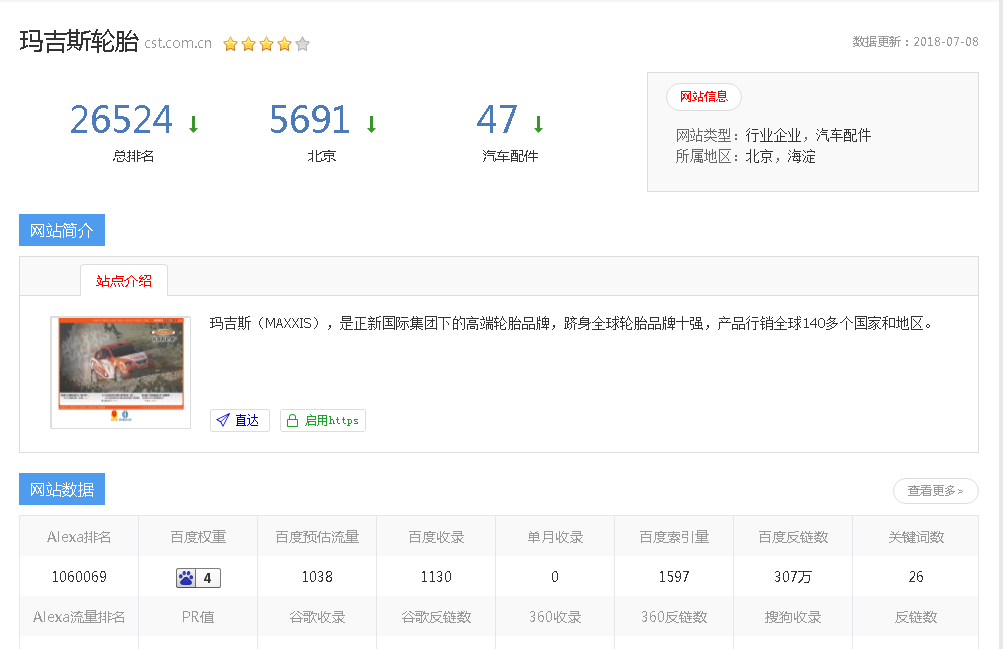Click the overall rank 26524
The image size is (1003, 649).
(x=121, y=120)
